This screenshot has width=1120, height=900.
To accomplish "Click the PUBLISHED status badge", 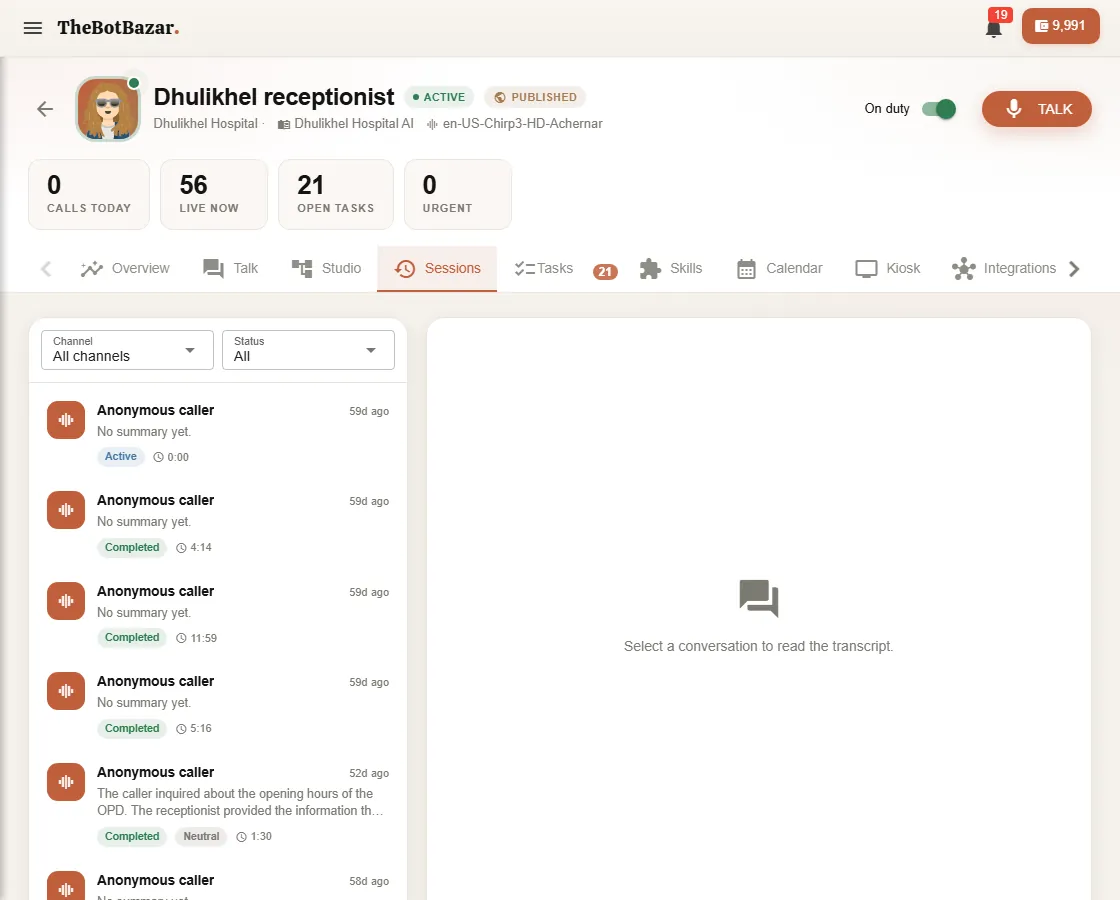I will coord(535,97).
